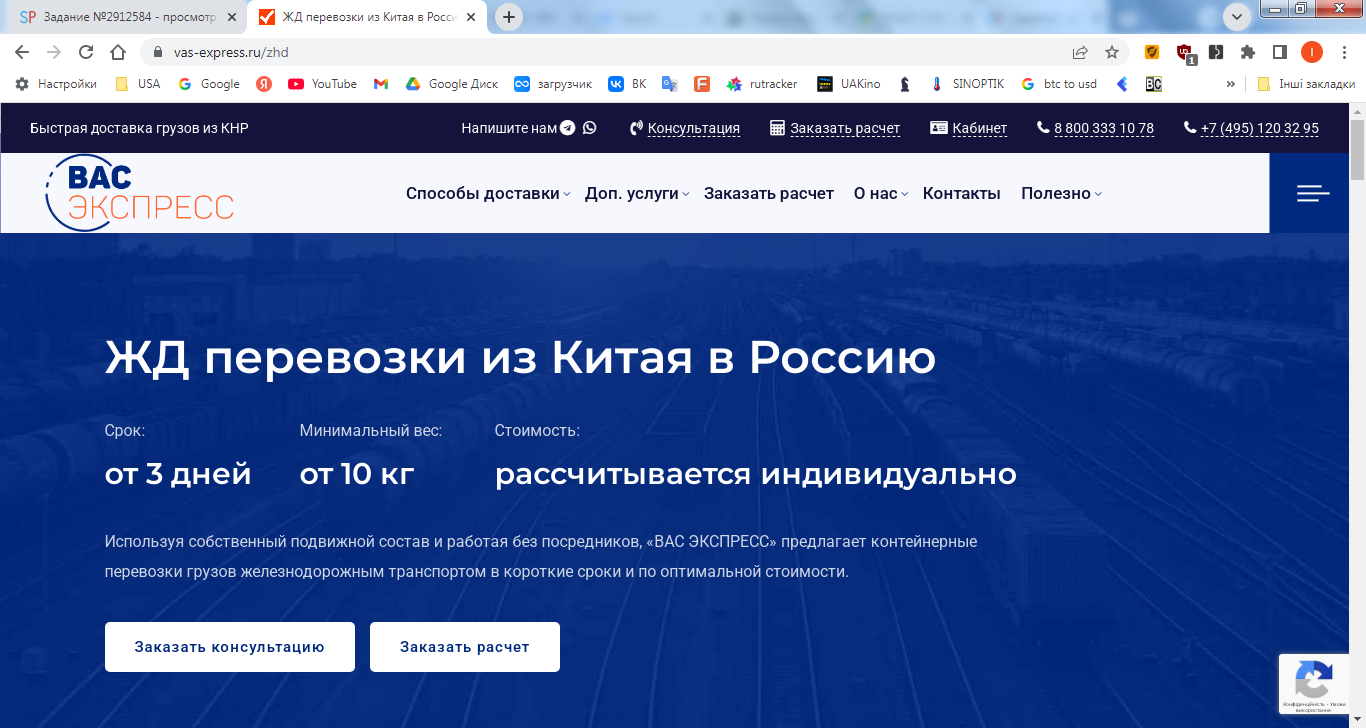The image size is (1366, 728).
Task: Call the 8 800 333 10 78 number
Action: tap(1096, 128)
